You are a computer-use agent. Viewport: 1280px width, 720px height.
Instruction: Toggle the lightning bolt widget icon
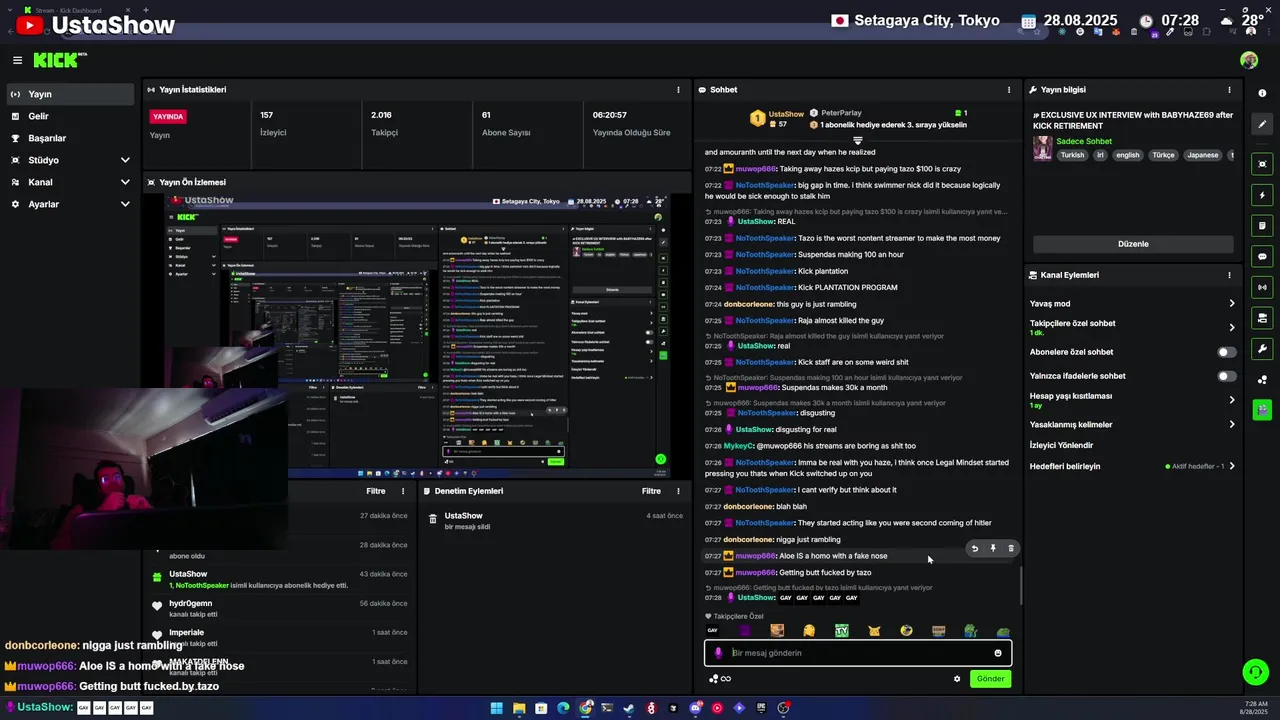(x=1262, y=195)
